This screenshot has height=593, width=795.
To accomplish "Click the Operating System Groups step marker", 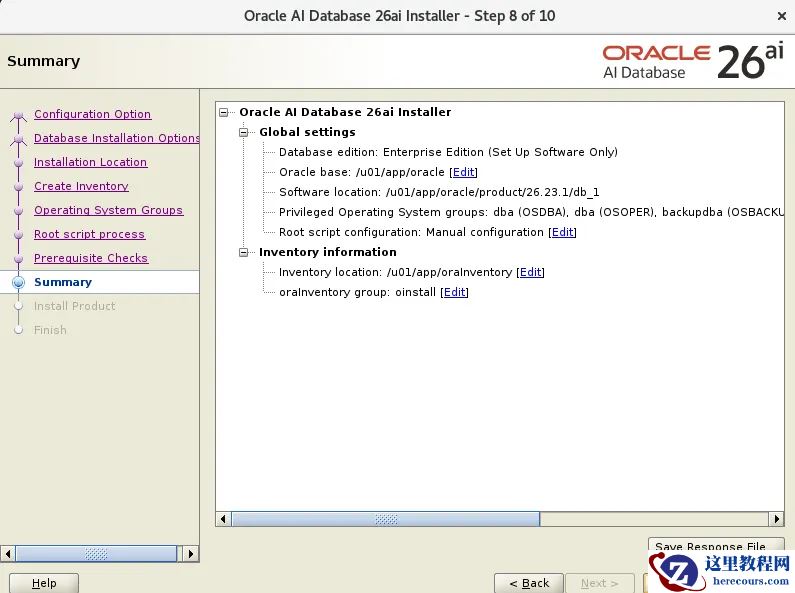I will tap(19, 211).
